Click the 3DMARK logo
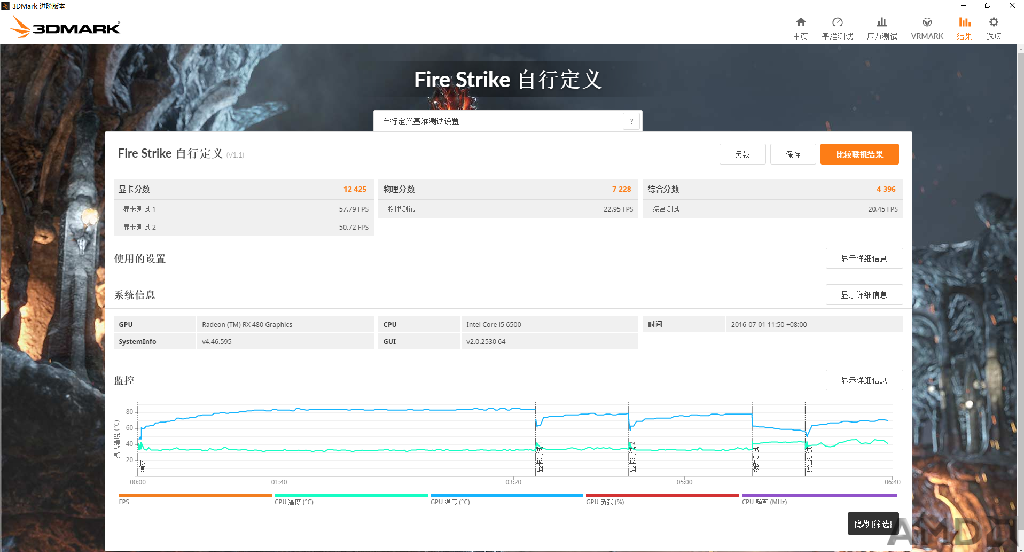 click(x=65, y=27)
